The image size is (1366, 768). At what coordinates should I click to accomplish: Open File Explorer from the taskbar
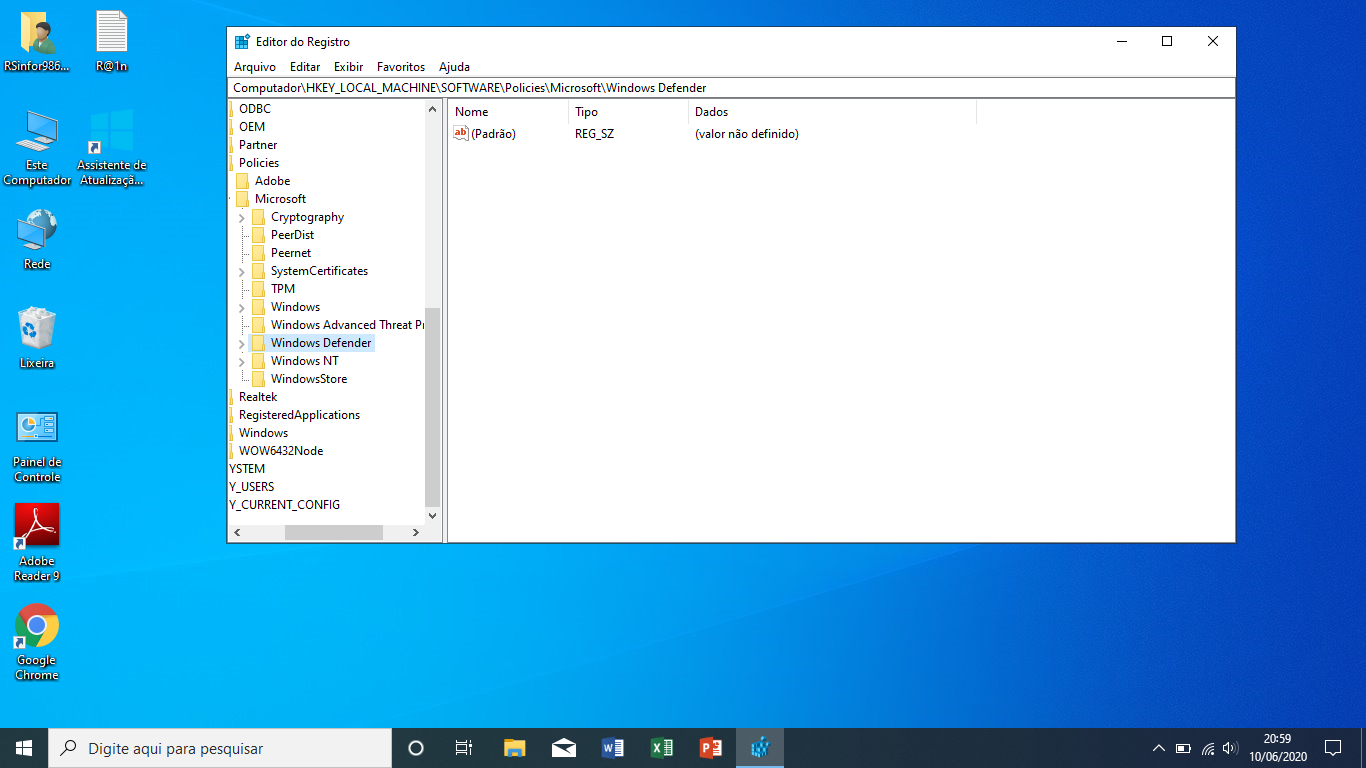click(x=514, y=748)
